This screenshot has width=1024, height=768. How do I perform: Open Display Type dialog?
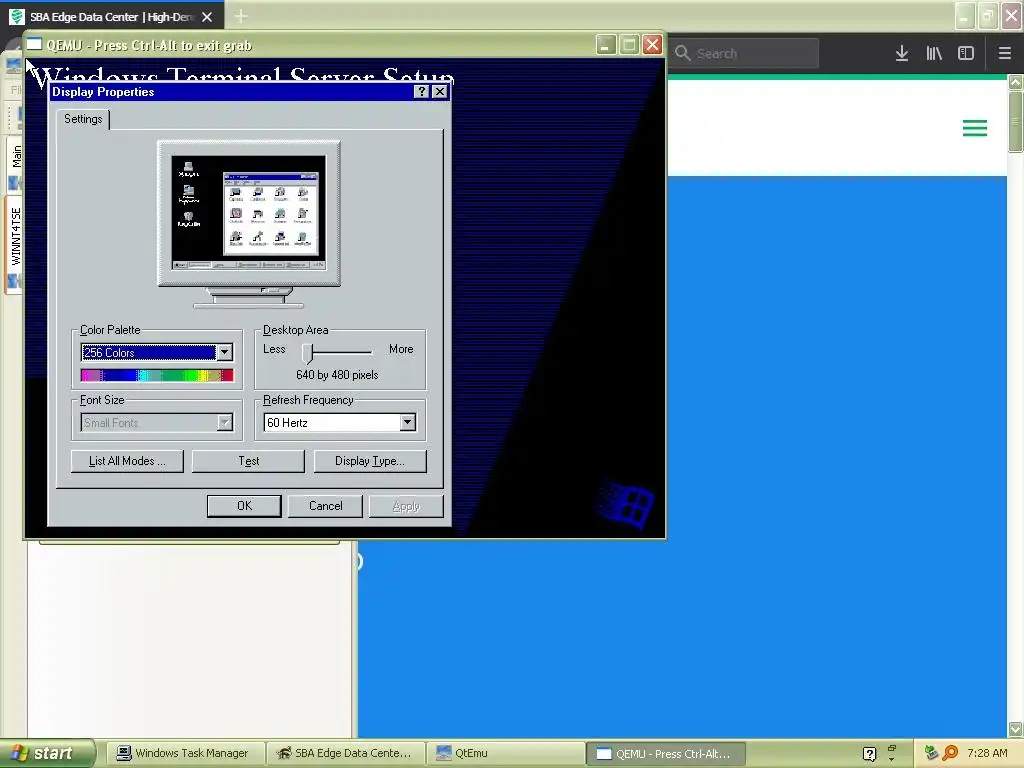point(370,461)
